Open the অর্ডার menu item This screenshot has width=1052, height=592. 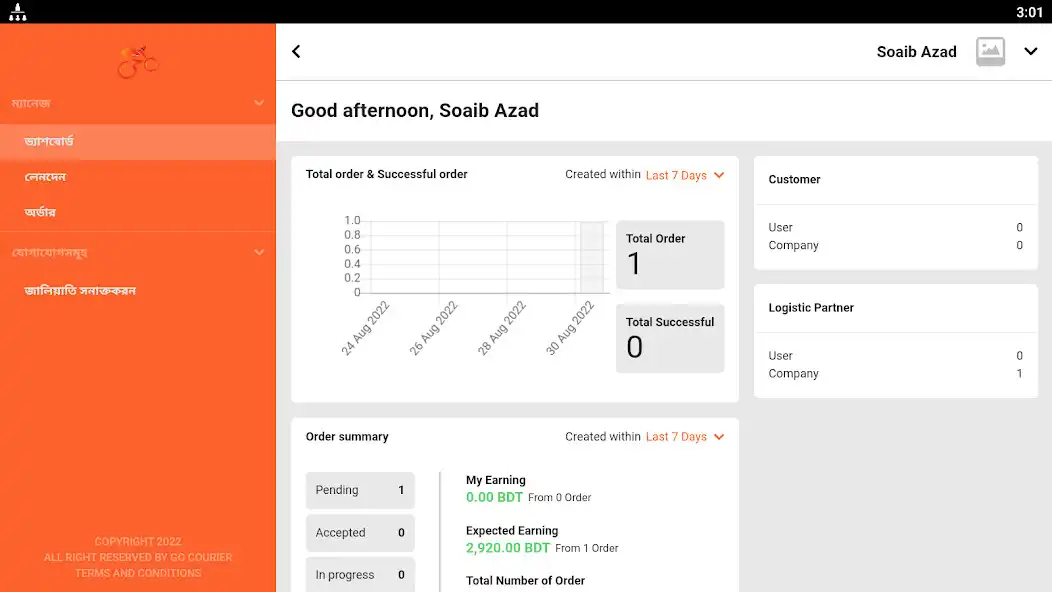pos(138,212)
